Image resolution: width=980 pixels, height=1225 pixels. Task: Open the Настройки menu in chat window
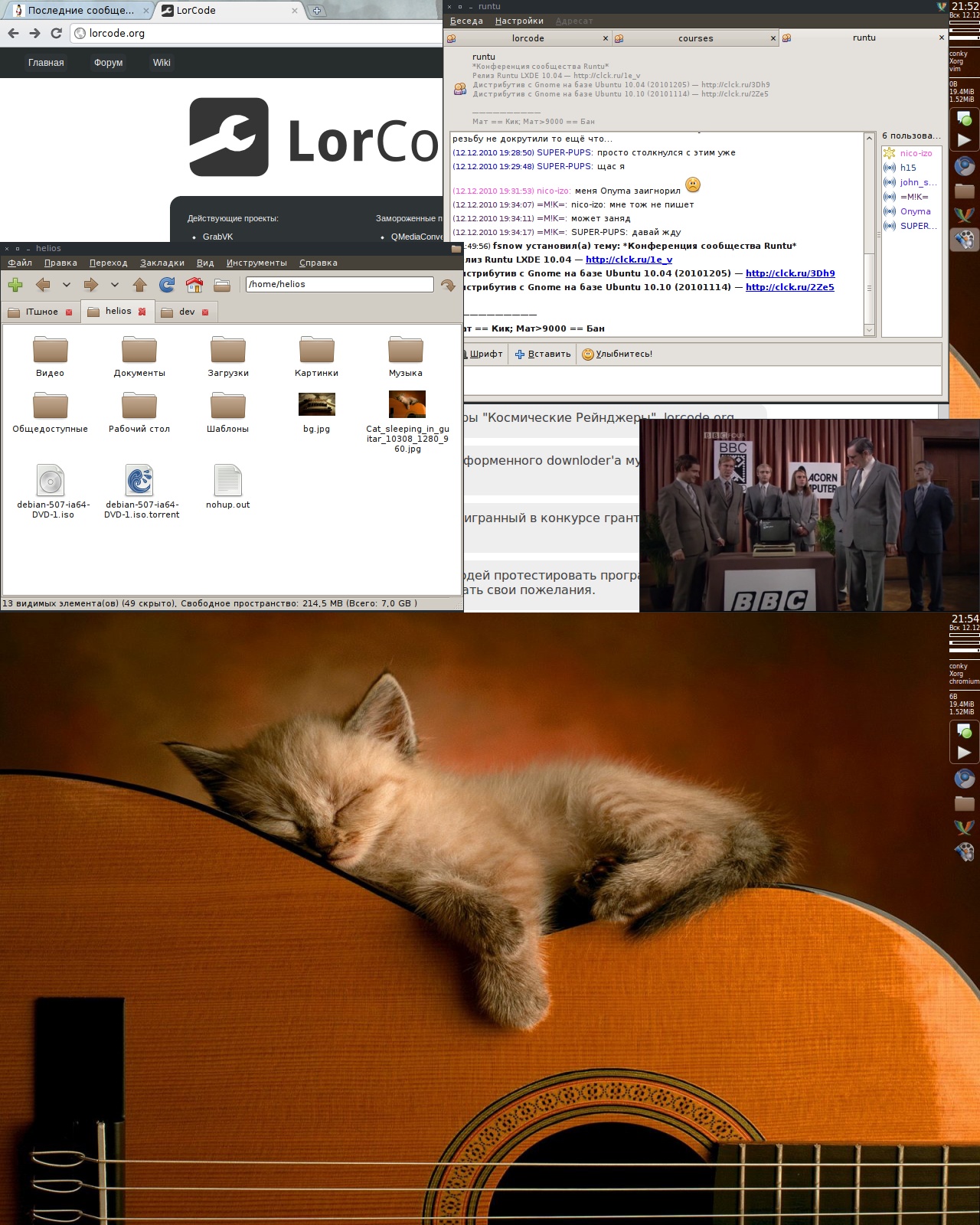(x=519, y=21)
